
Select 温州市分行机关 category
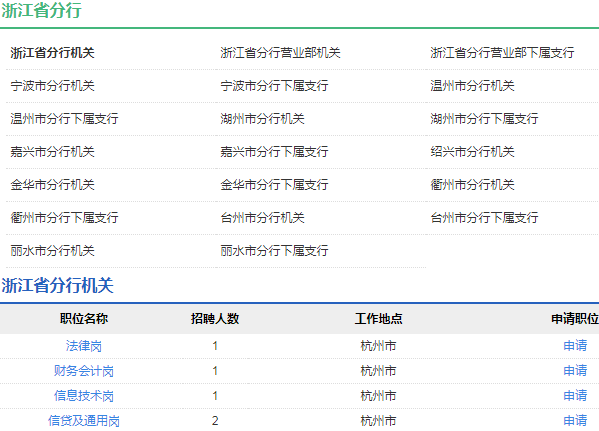(473, 86)
